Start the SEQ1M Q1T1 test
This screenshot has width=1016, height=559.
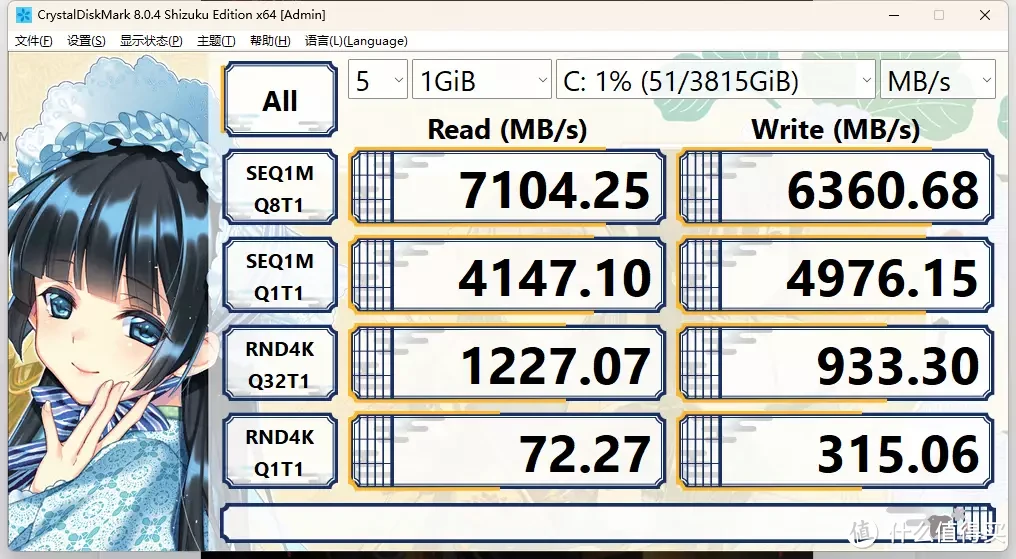click(280, 275)
